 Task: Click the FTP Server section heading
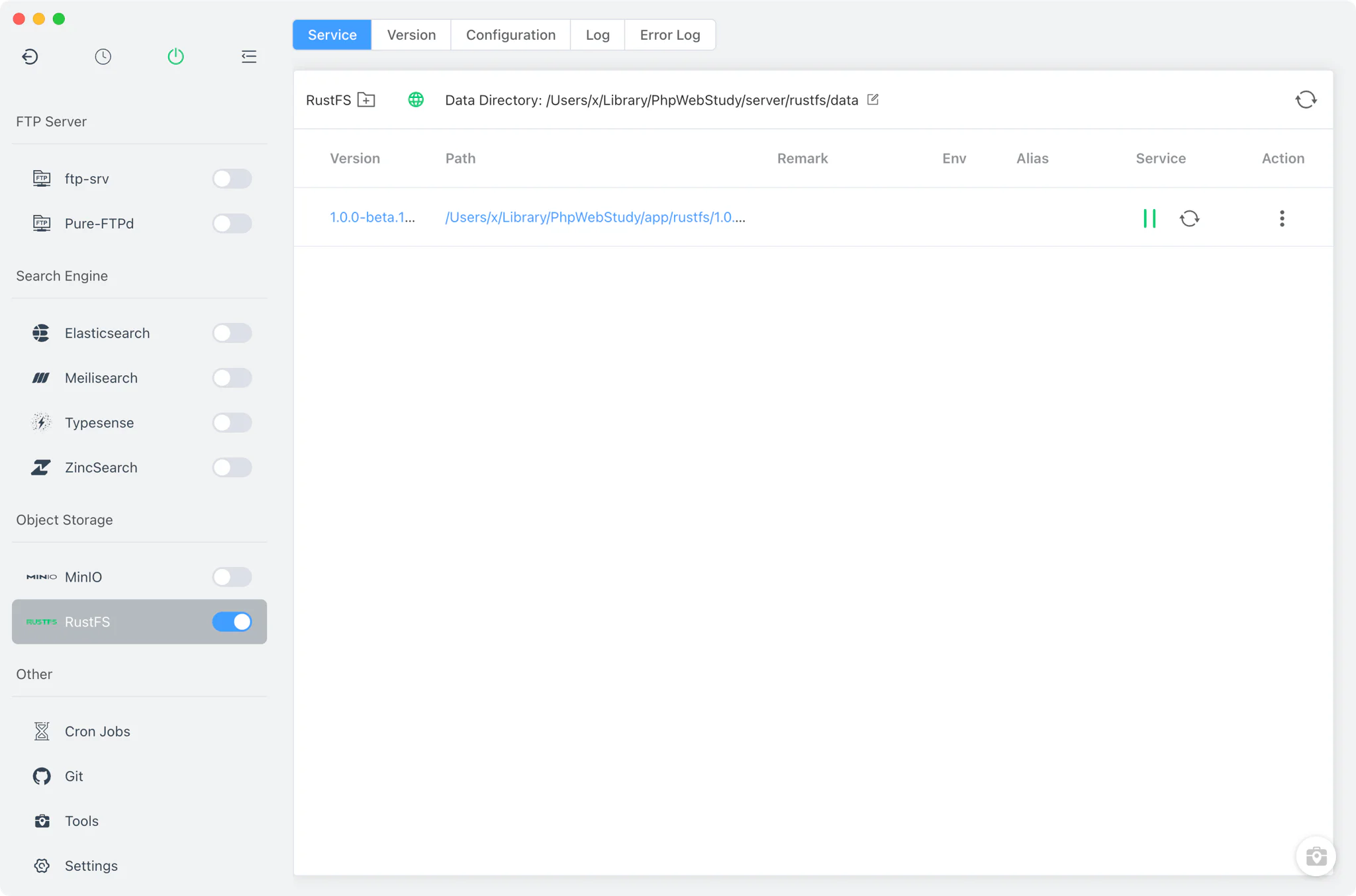(51, 121)
